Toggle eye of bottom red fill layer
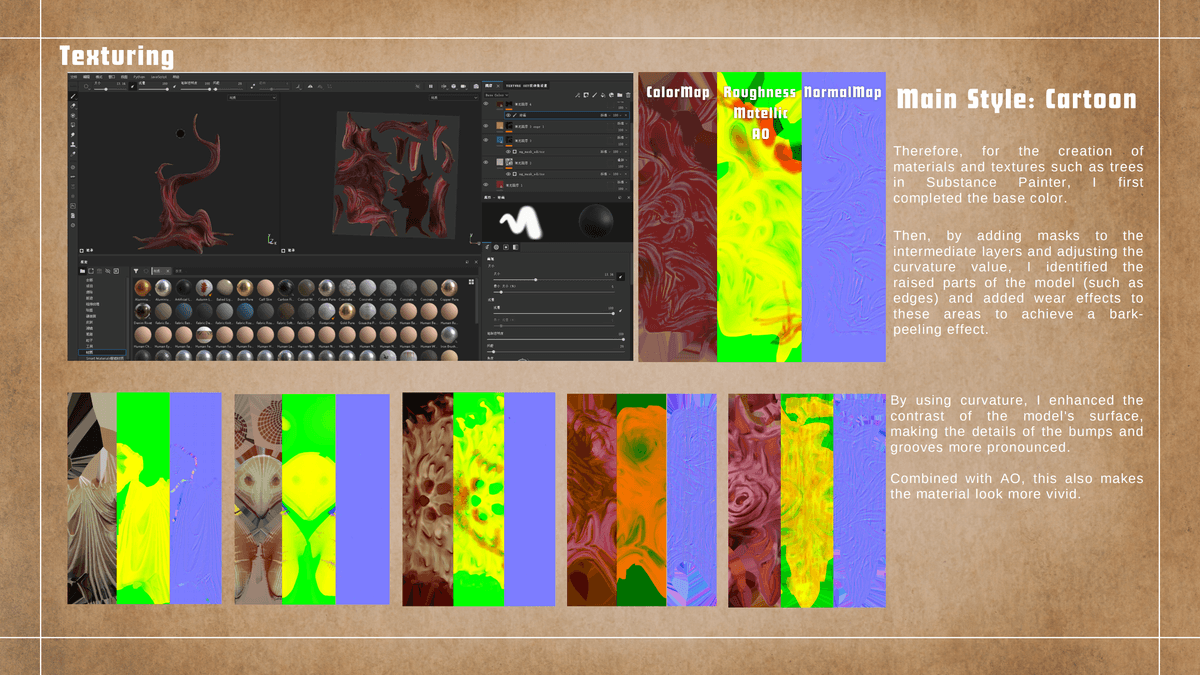 tap(486, 185)
